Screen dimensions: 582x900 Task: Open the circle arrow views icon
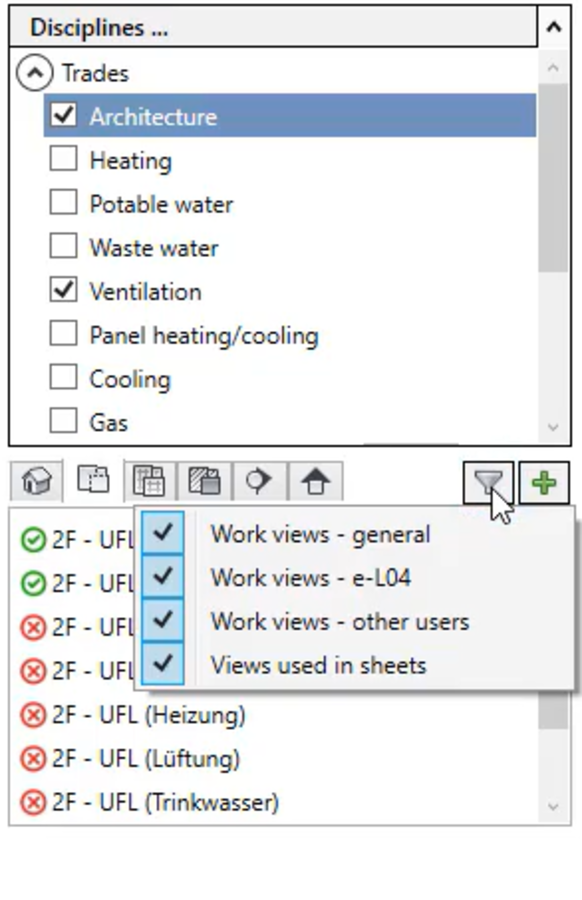click(259, 481)
